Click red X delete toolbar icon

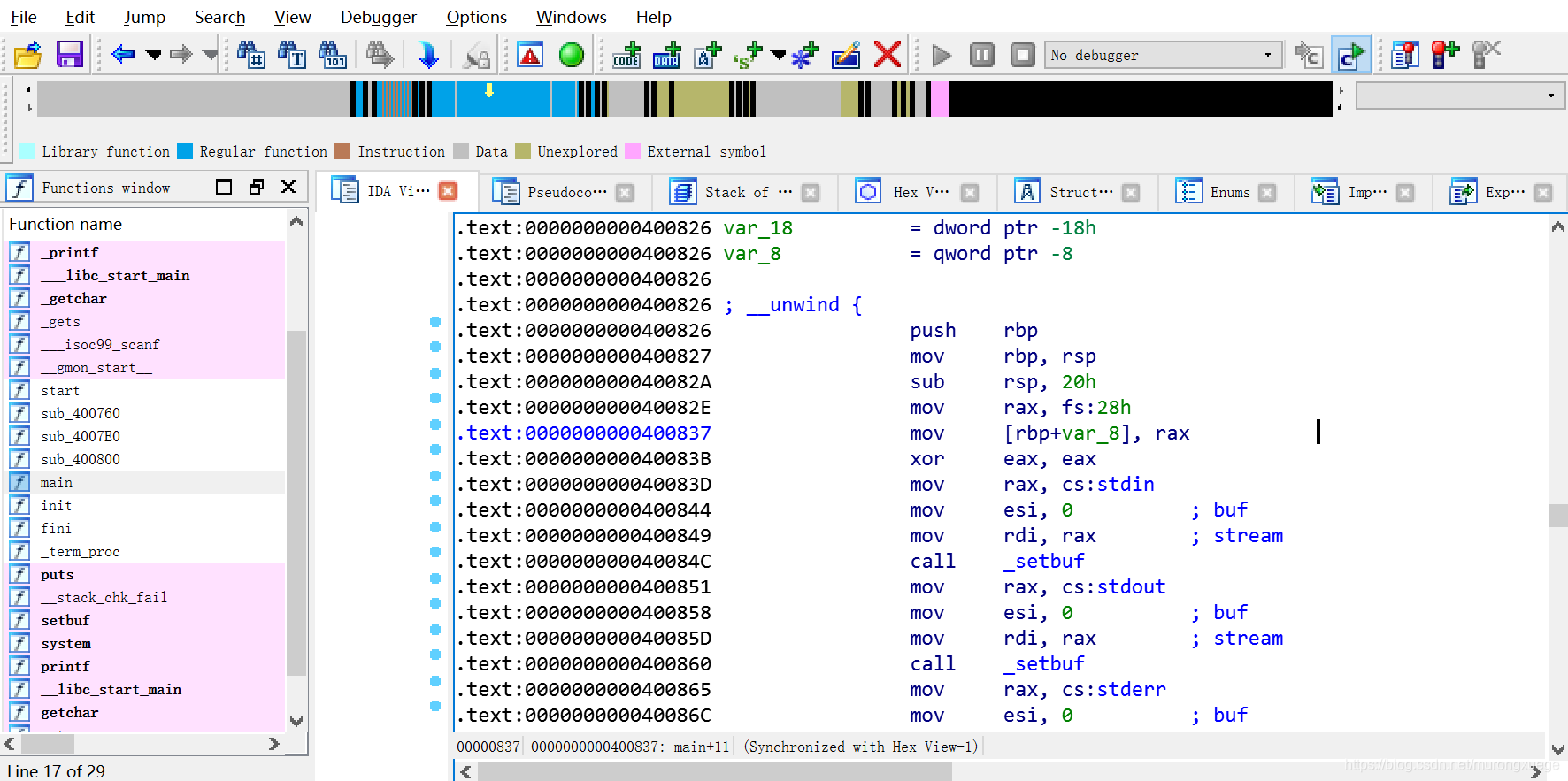(x=888, y=55)
